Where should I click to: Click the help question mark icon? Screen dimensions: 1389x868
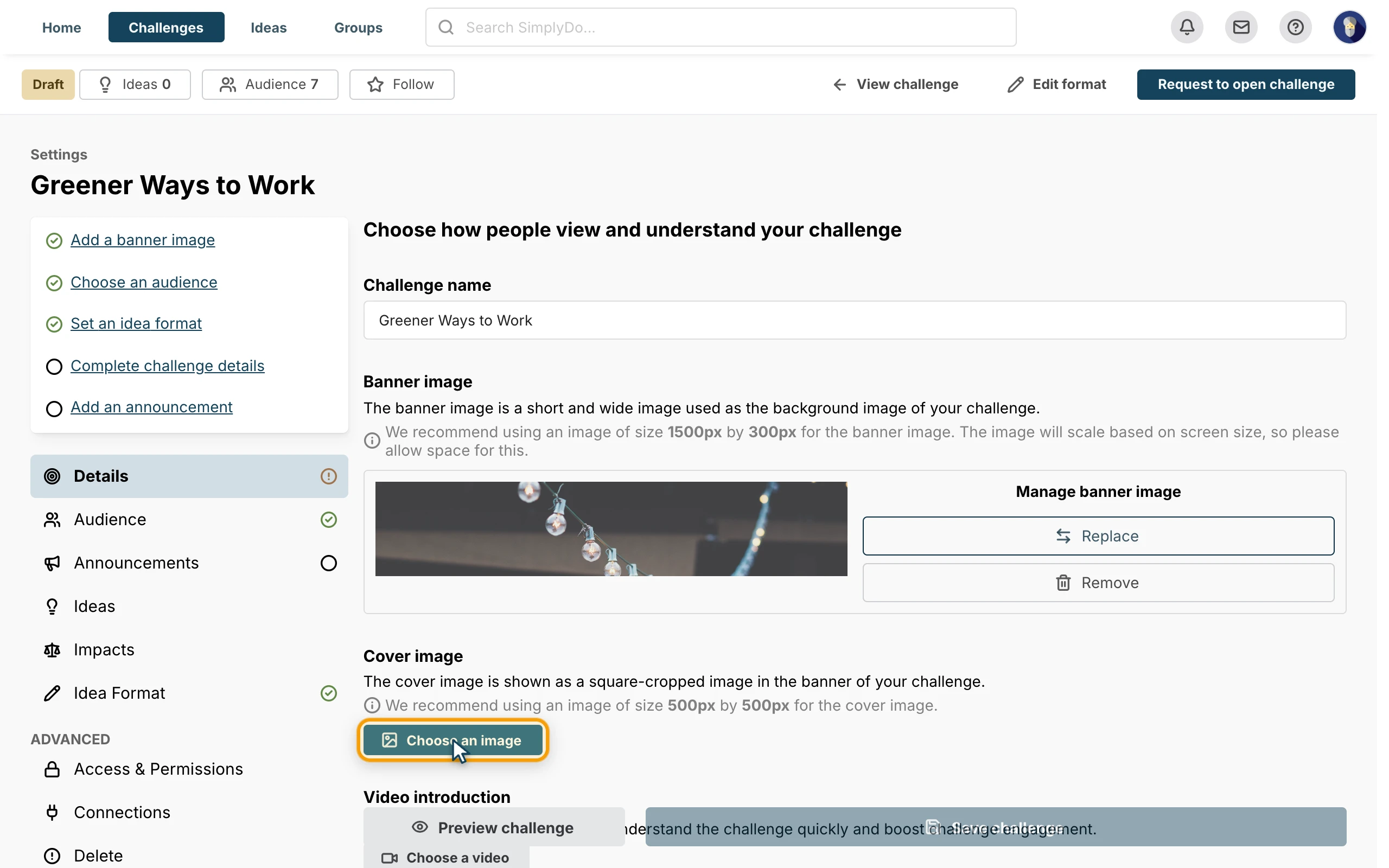1295,27
